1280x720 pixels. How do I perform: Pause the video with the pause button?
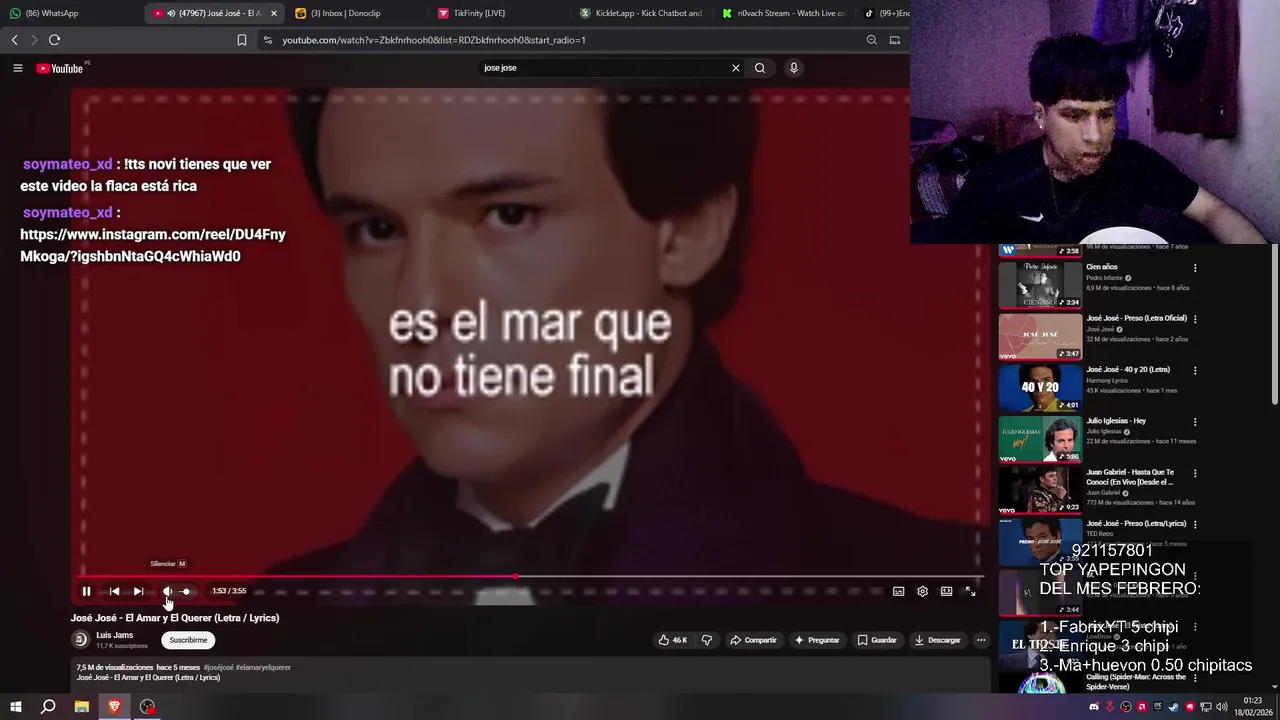(x=86, y=591)
